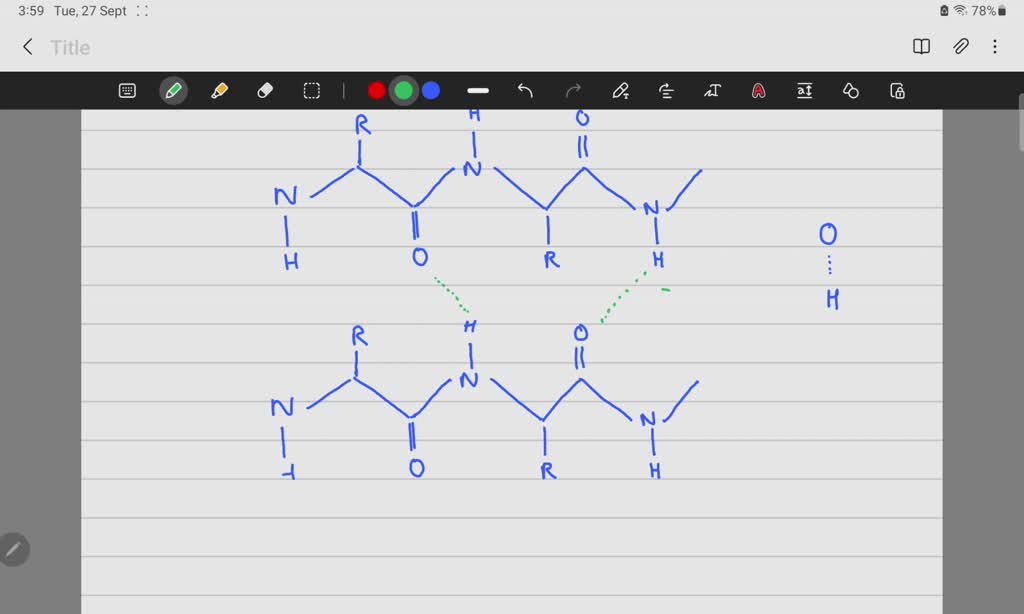Click the Title field to rename note
This screenshot has height=614, width=1024.
(x=70, y=47)
